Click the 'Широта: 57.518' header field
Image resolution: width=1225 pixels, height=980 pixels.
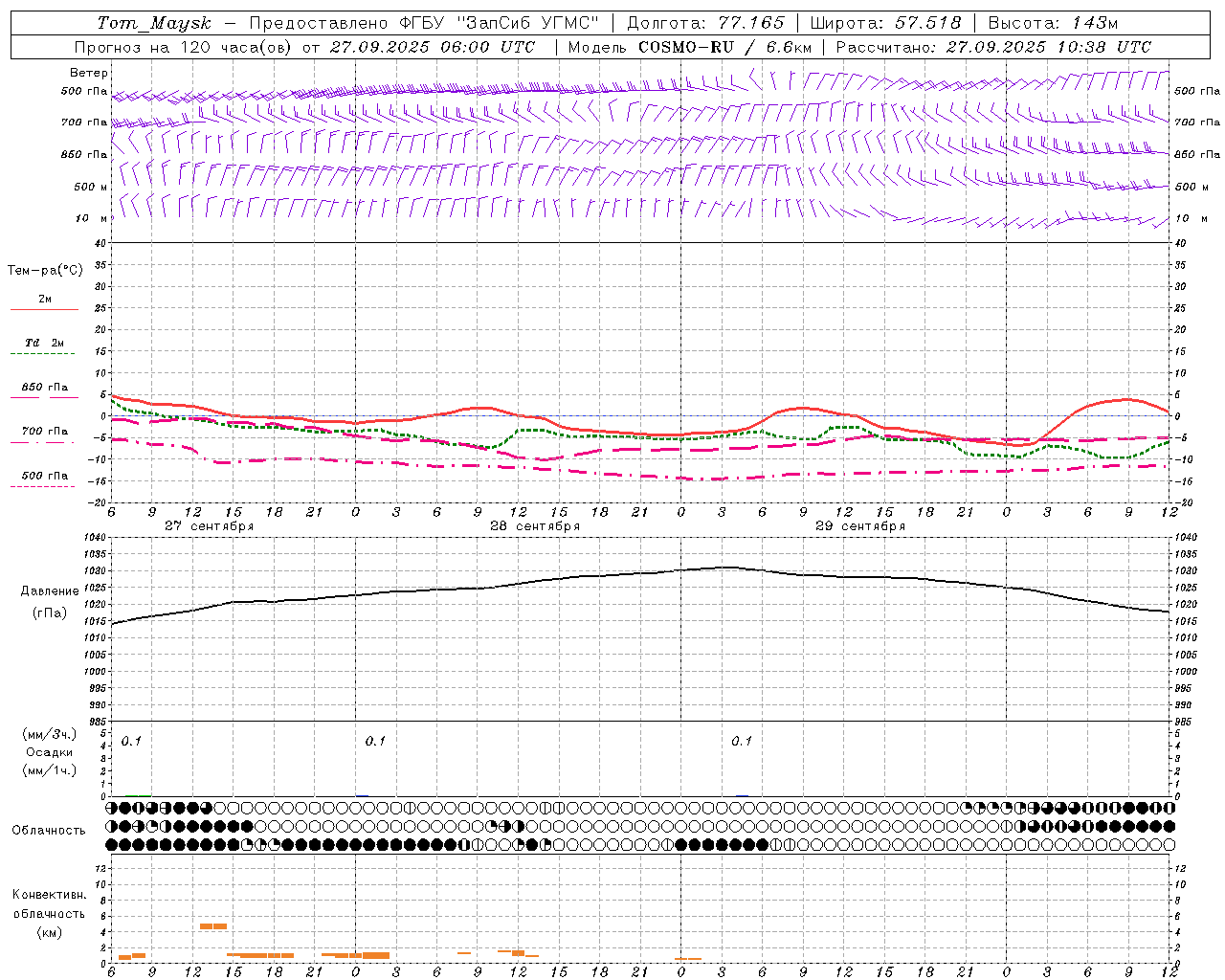point(885,23)
